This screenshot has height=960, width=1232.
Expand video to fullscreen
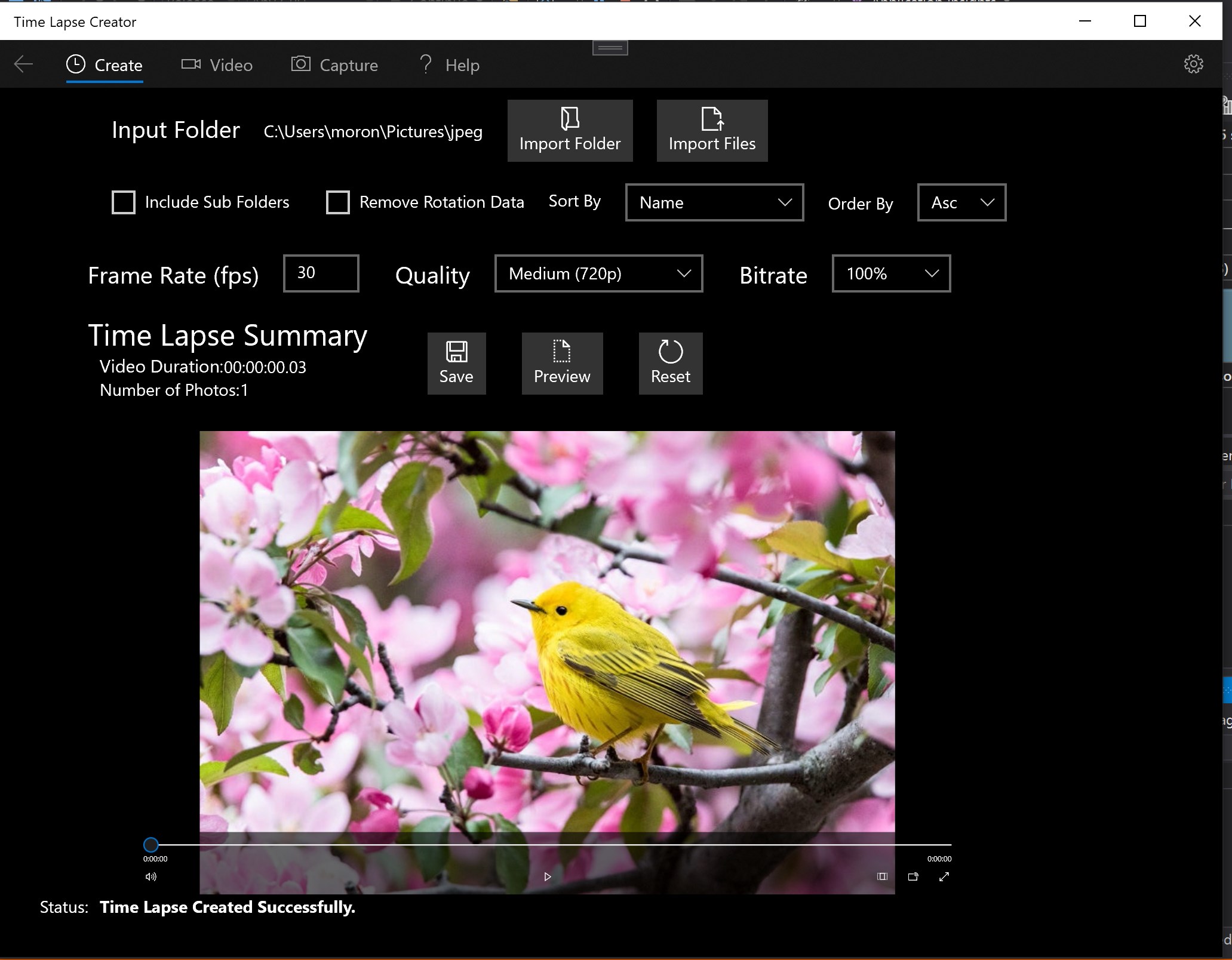click(x=944, y=876)
